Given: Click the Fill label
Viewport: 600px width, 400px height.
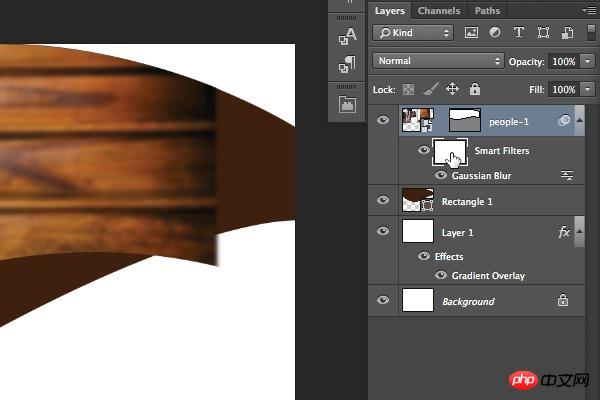Looking at the screenshot, I should (x=536, y=90).
